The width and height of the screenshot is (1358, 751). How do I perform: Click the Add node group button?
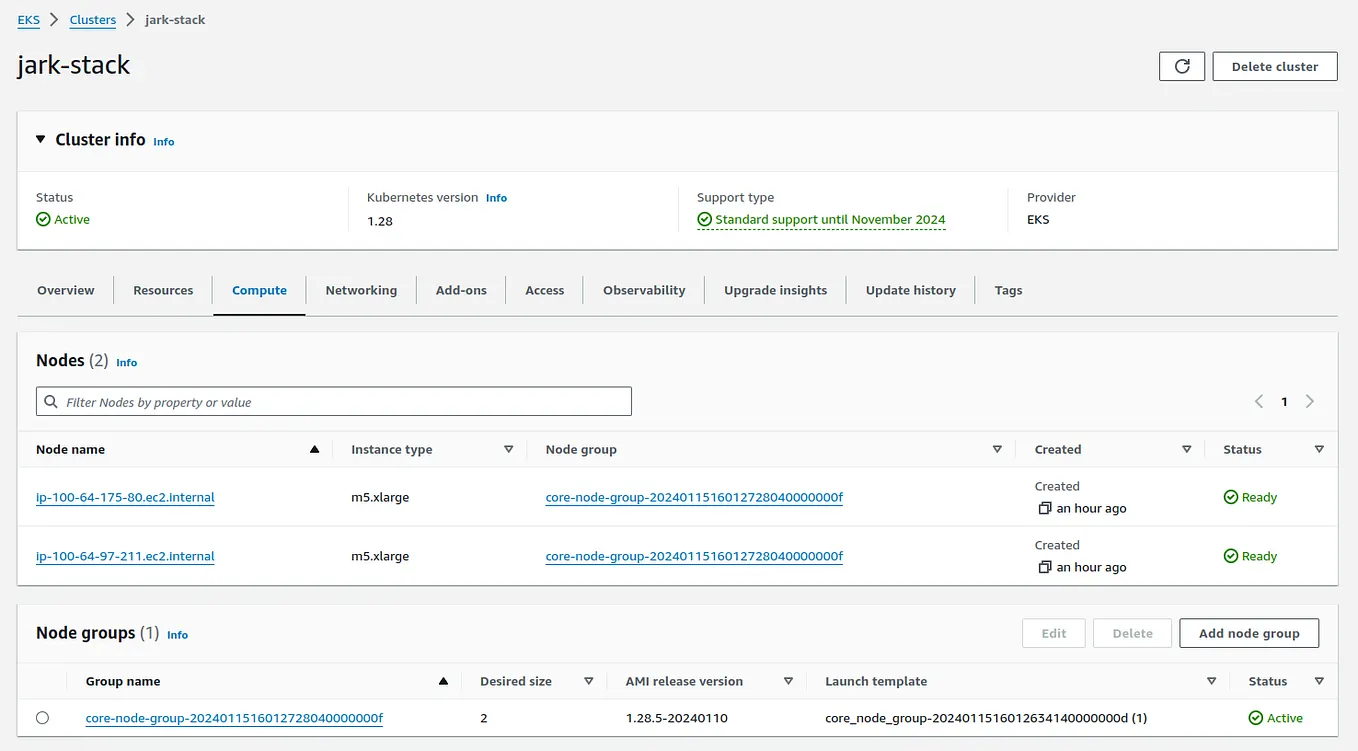1249,633
